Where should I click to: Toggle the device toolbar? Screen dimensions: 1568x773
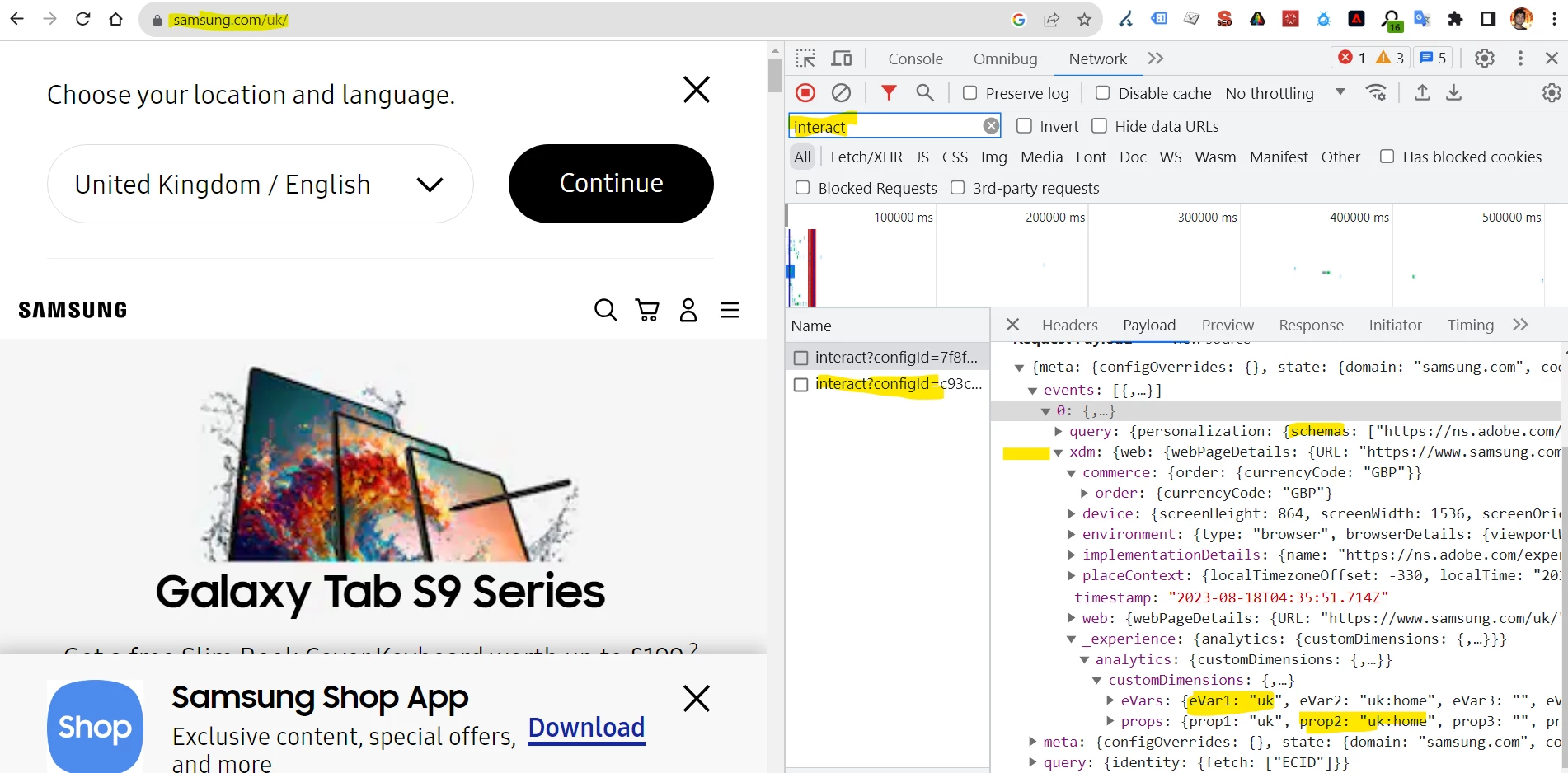pyautogui.click(x=842, y=59)
